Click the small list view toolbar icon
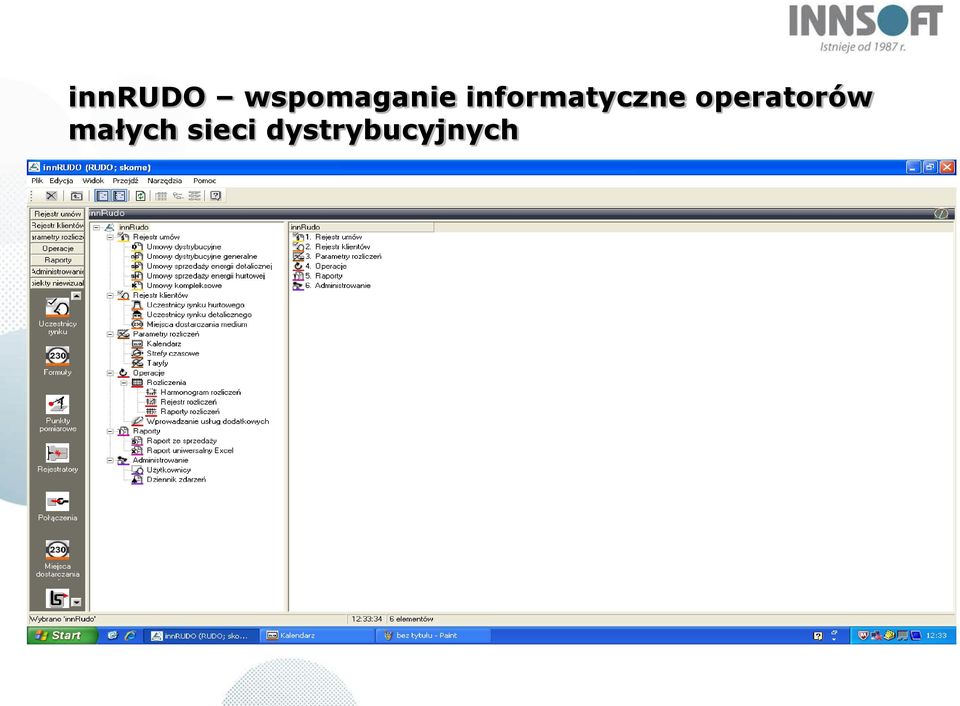Viewport: 960px width, 706px height. pyautogui.click(x=178, y=196)
